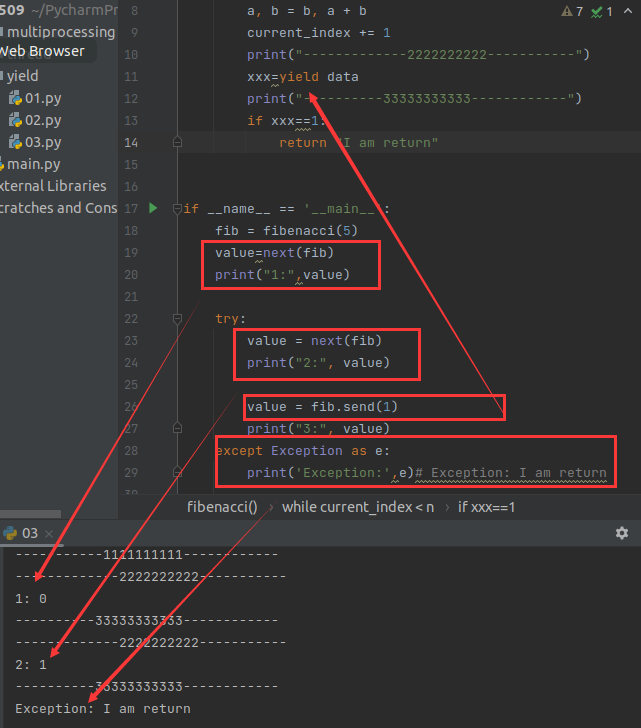Screen dimensions: 641x728
Task: Click the inspections collapse chevron arrow
Action: pyautogui.click(x=628, y=11)
